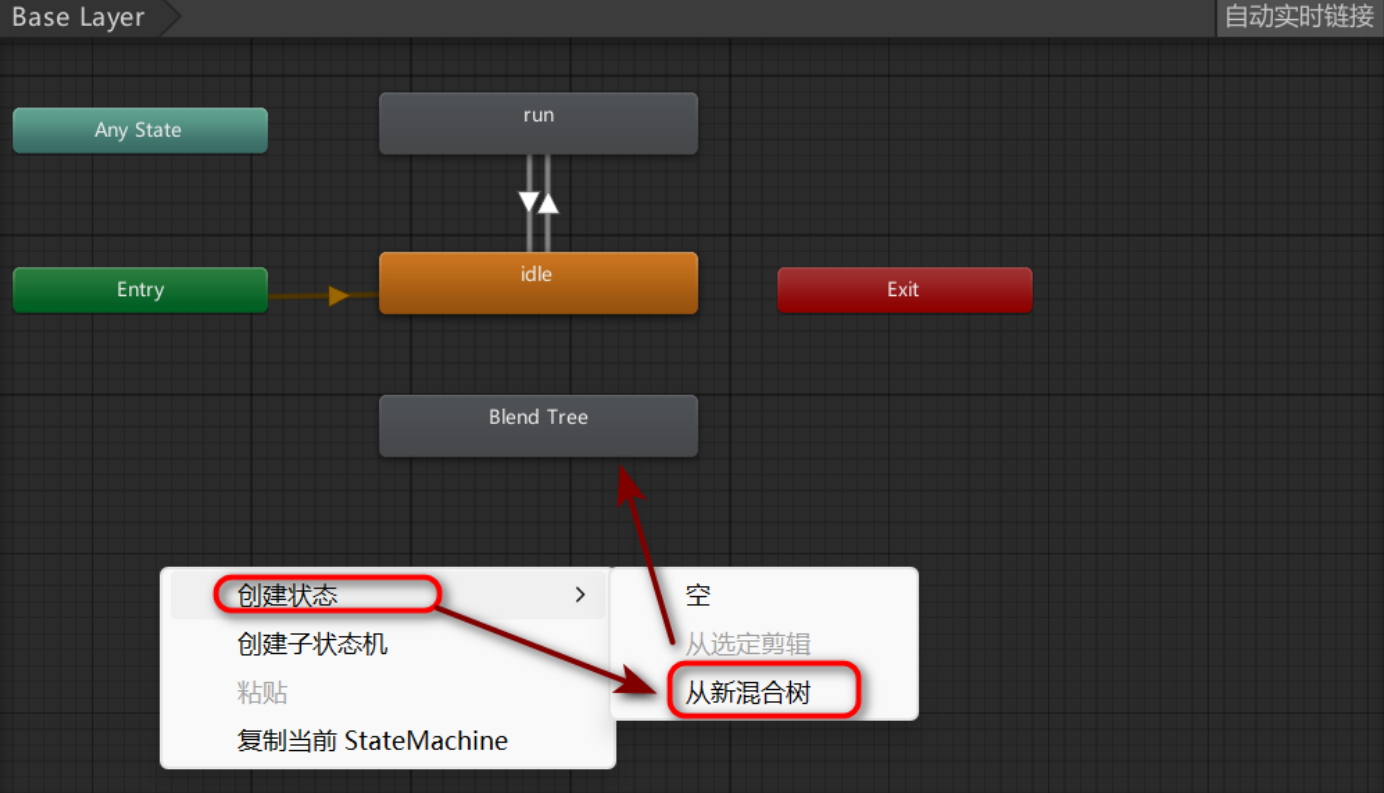
Task: Select the idle state node
Action: click(x=538, y=282)
